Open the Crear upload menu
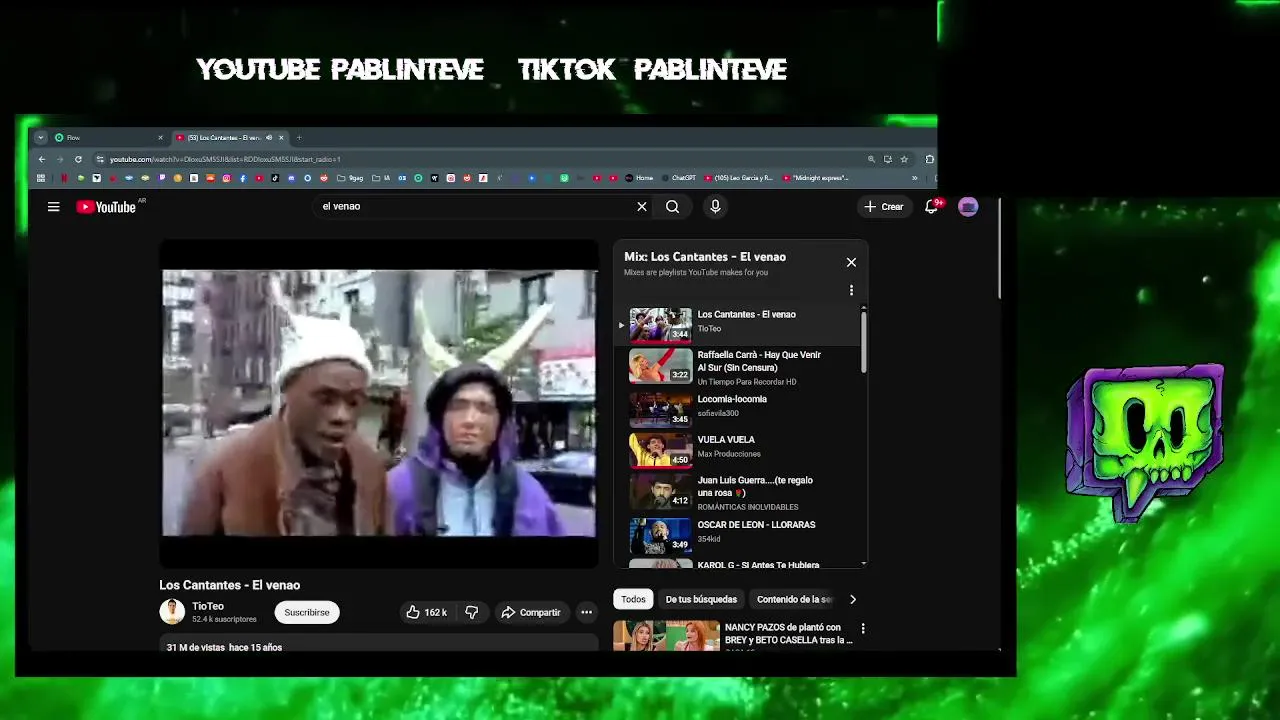The width and height of the screenshot is (1280, 720). click(884, 207)
